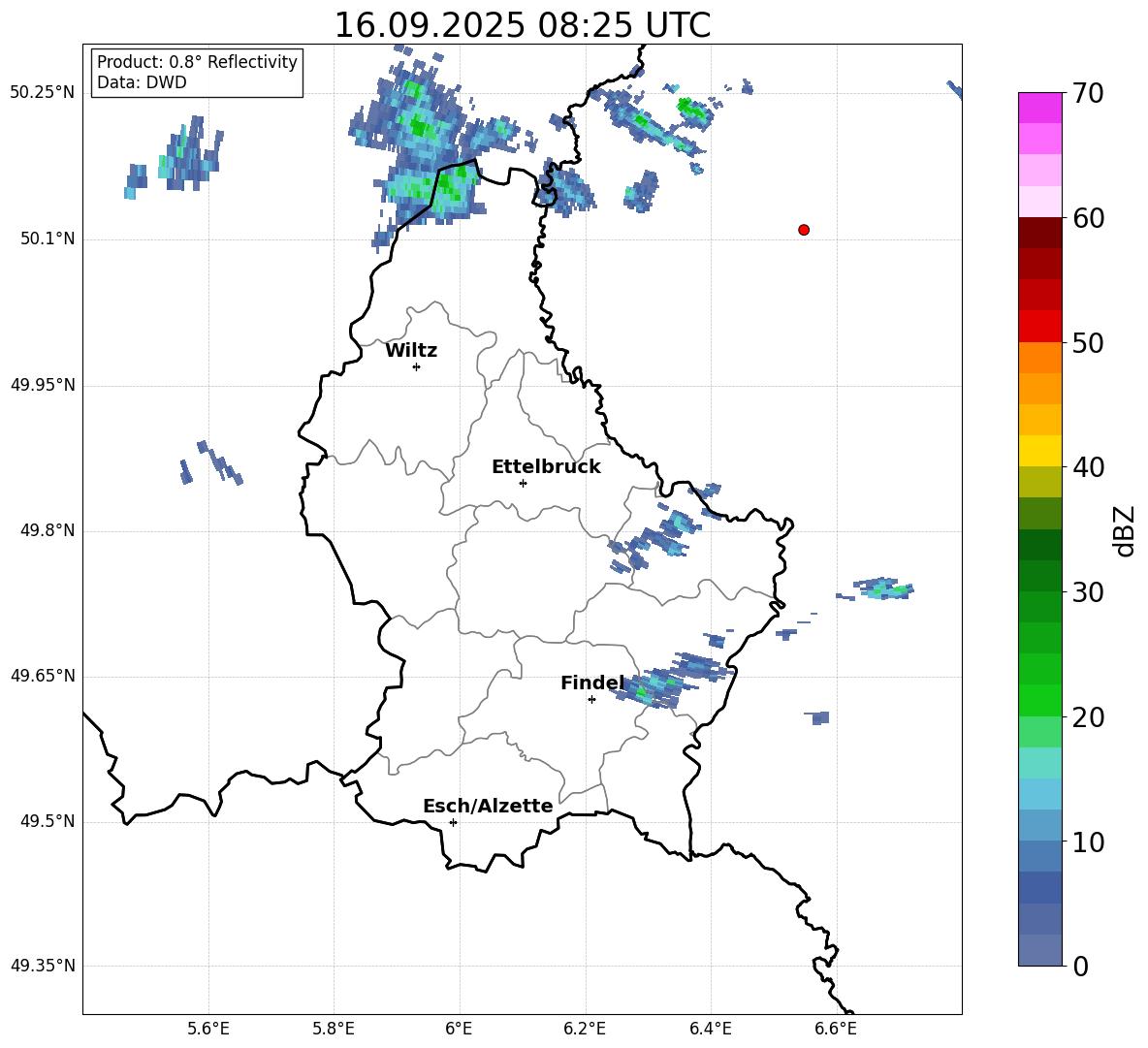Click the dBZ colorbar label
The image size is (1148, 1048).
[1124, 530]
